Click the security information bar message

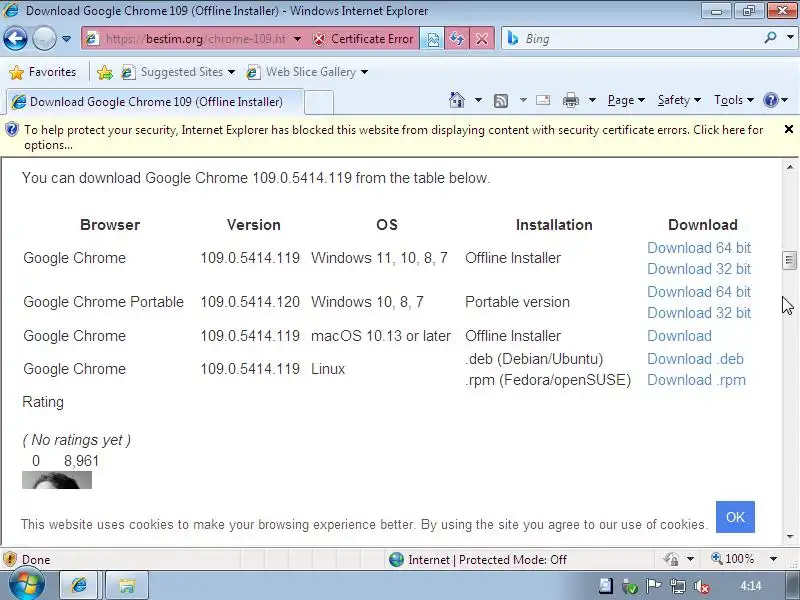pos(393,137)
